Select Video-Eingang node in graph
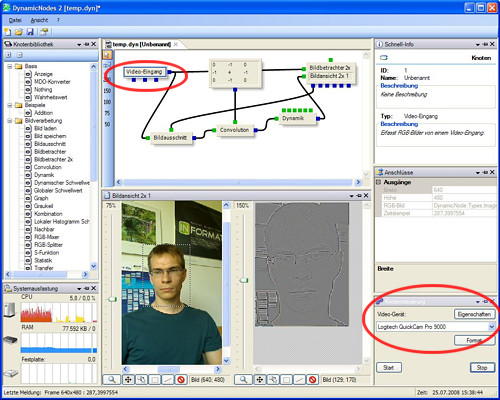This screenshot has height=400, width=500. pos(144,72)
